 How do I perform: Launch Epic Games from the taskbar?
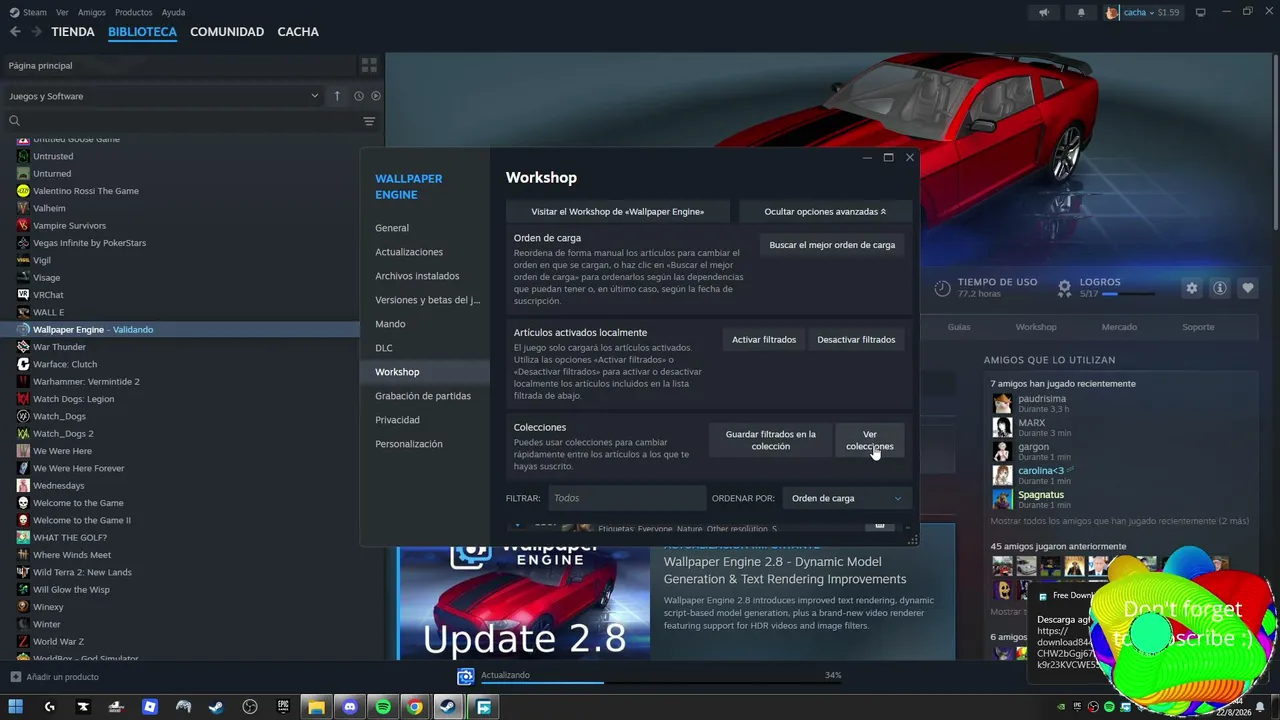(283, 707)
